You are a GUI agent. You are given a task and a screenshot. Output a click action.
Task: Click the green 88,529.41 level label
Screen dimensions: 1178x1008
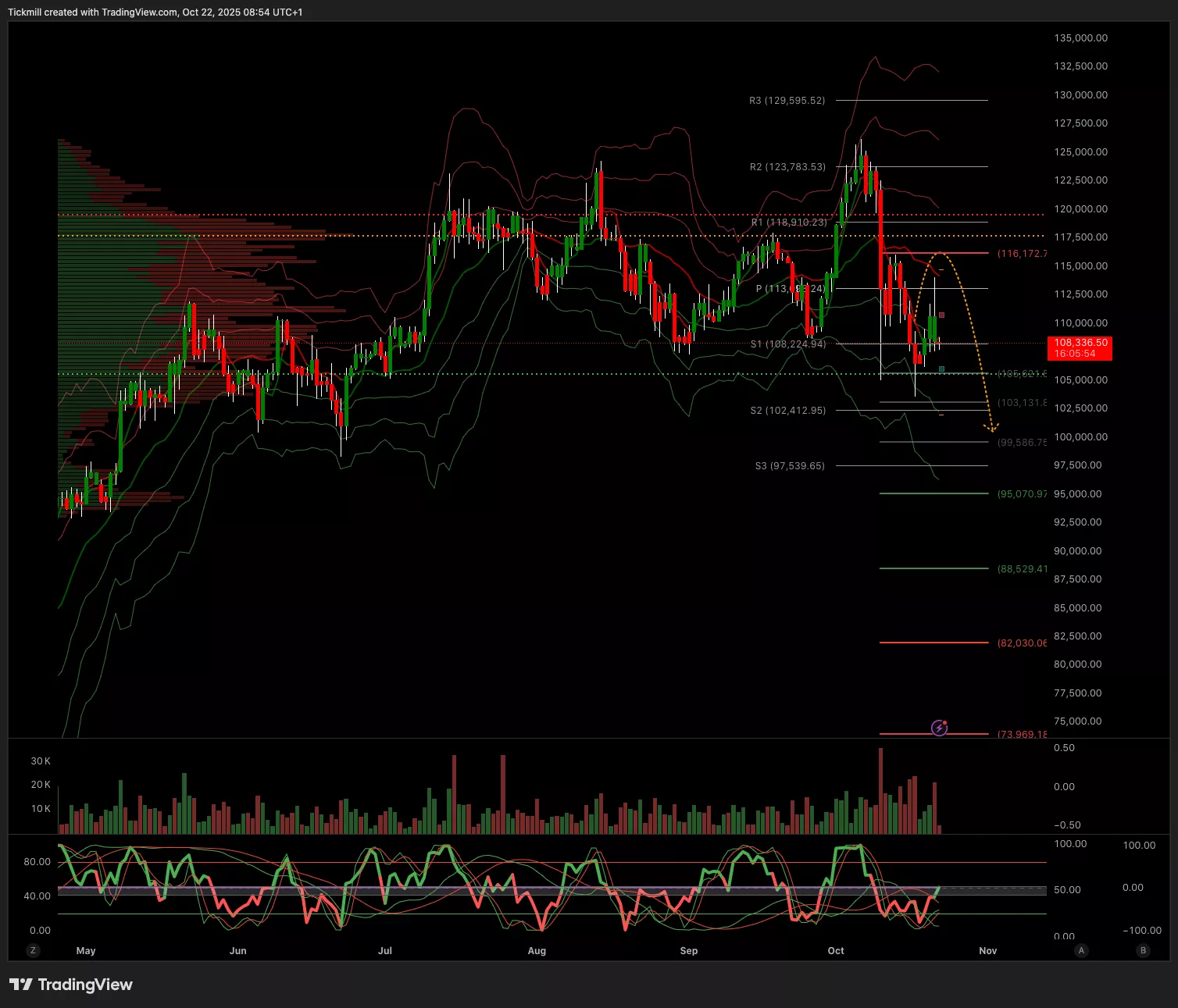point(1022,569)
